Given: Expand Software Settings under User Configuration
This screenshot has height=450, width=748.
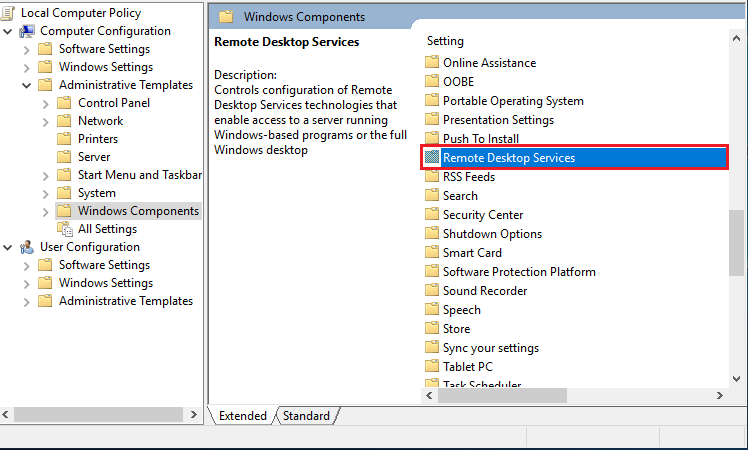Looking at the screenshot, I should [x=27, y=266].
